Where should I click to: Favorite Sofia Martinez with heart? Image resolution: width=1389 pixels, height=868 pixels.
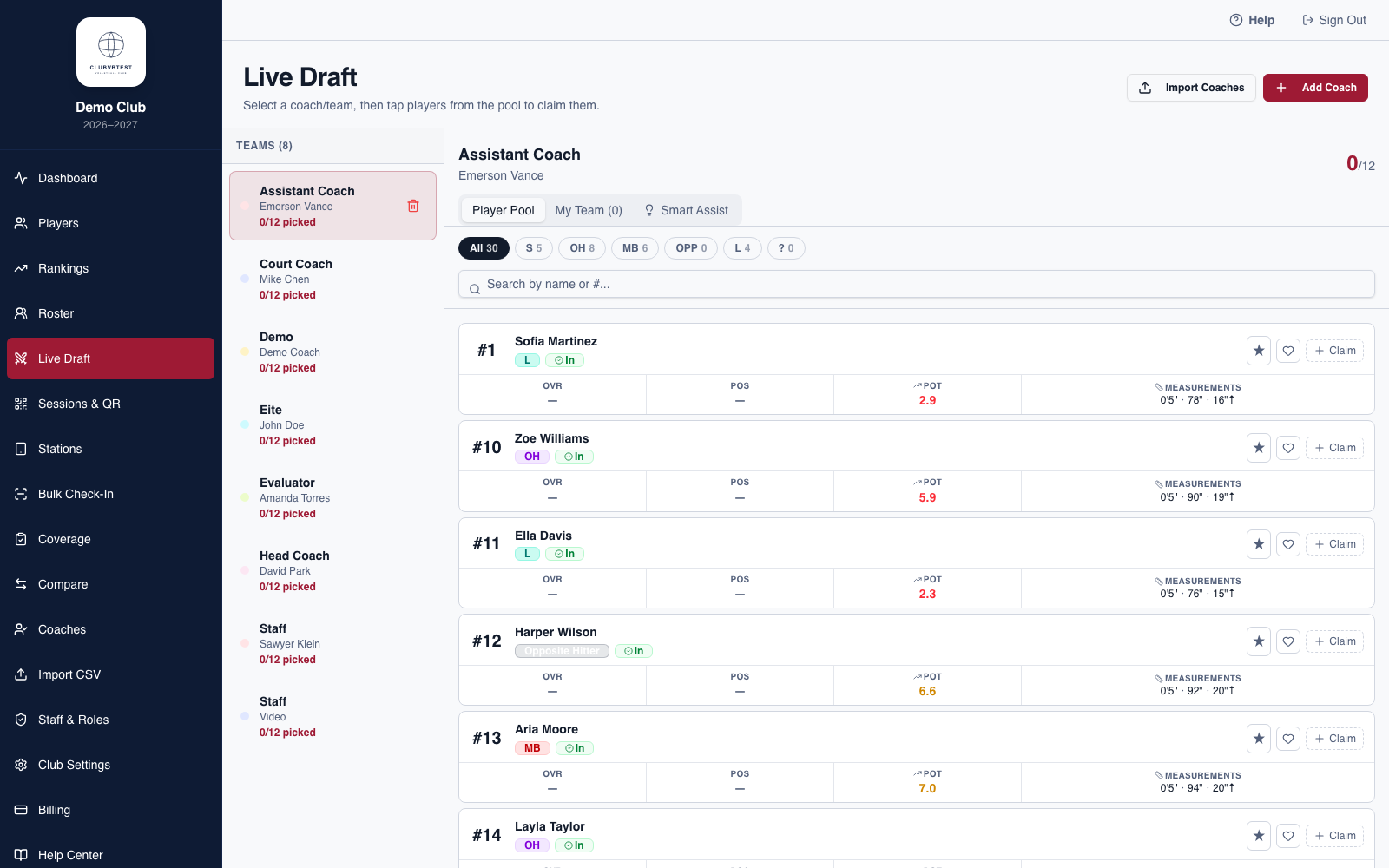click(1288, 351)
